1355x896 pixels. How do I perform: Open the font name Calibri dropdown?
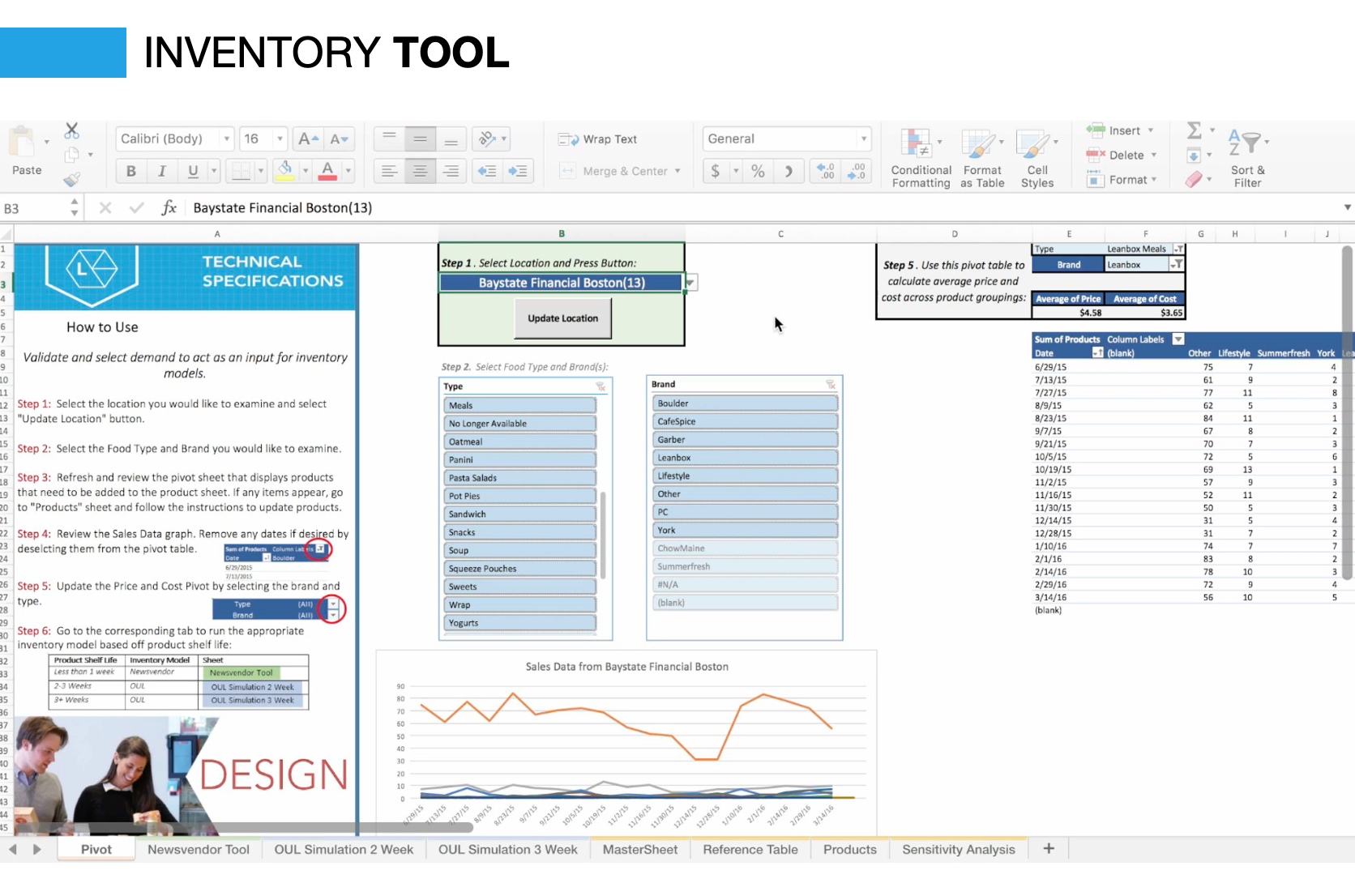pos(227,139)
